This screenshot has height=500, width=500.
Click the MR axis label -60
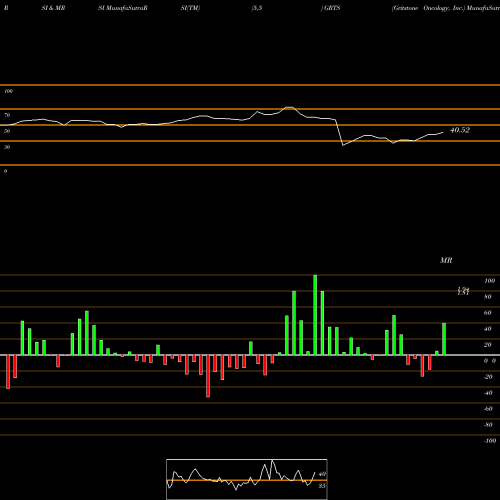pyautogui.click(x=488, y=409)
